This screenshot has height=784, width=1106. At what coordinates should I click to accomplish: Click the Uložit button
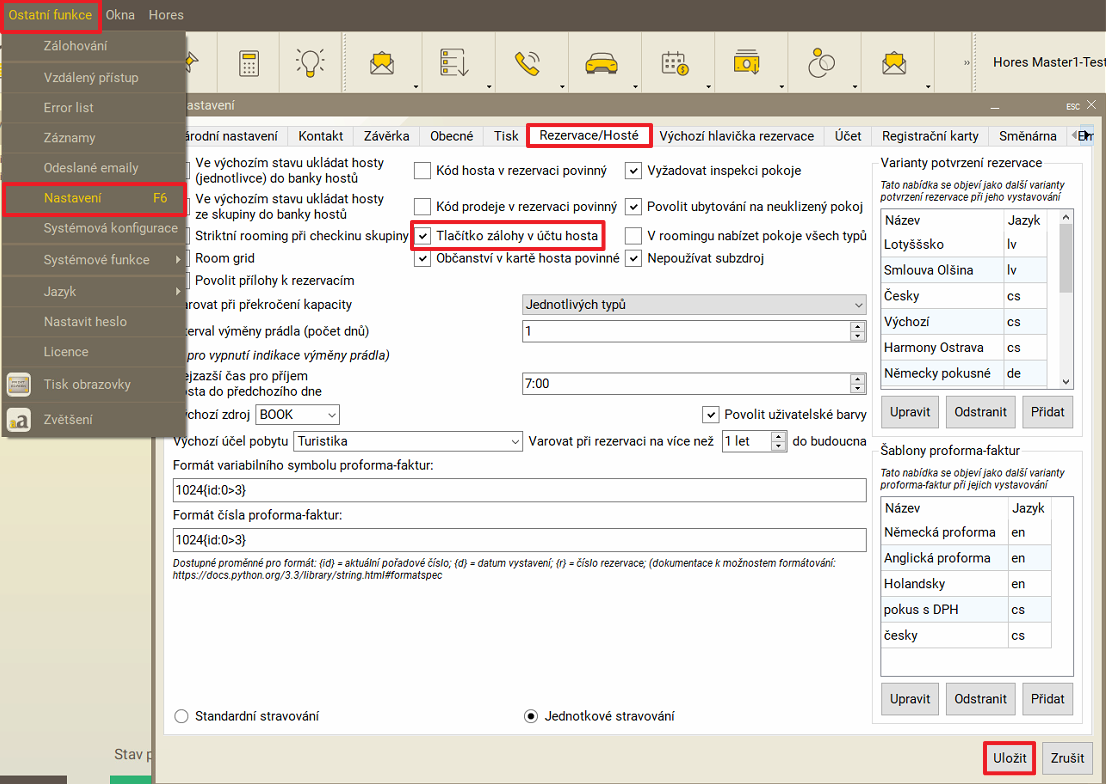coord(1010,759)
